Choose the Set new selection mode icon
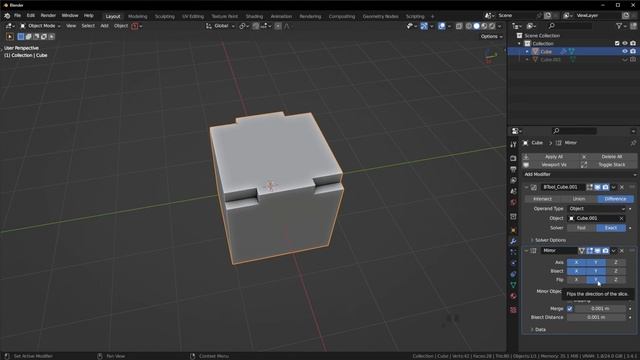The height and width of the screenshot is (360, 640). coord(21,37)
